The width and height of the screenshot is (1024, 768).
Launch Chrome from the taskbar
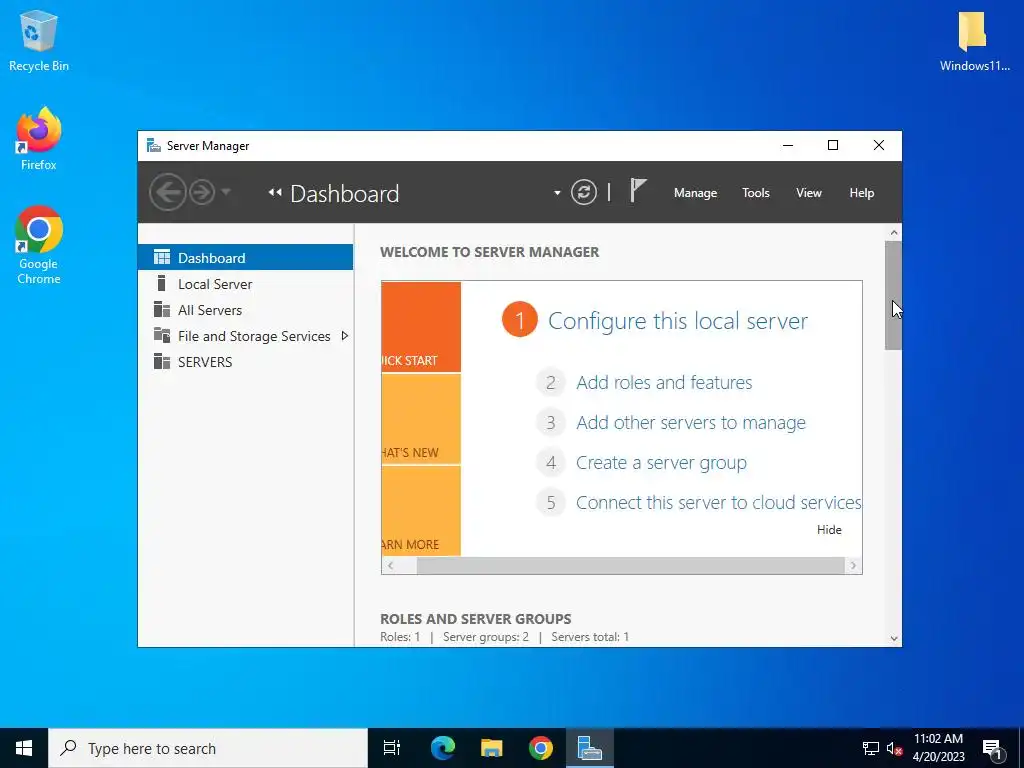[x=540, y=748]
